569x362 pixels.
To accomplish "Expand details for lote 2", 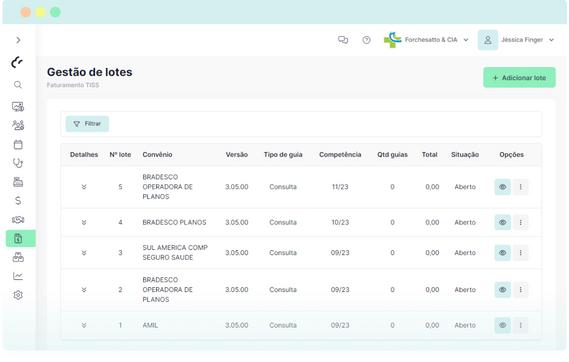I will point(84,290).
